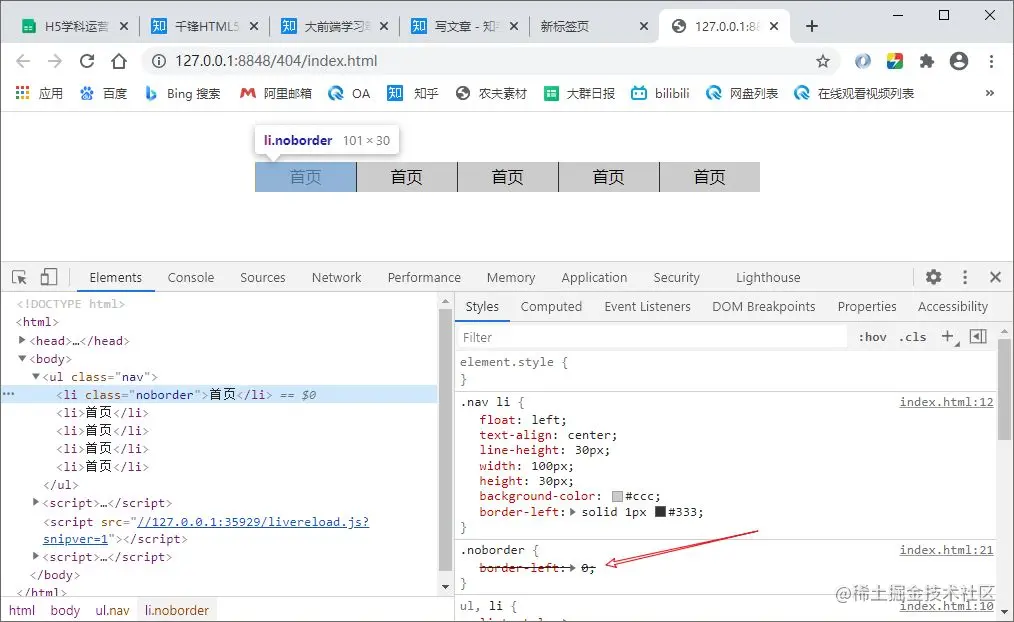
Task: Open the 应用 apps bookmark
Action: (39, 93)
